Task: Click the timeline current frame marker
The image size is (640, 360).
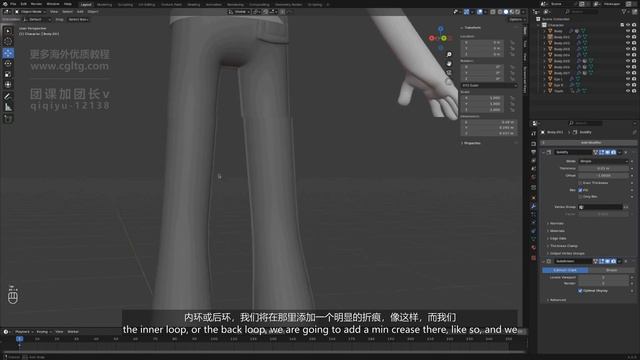Action: (19, 339)
